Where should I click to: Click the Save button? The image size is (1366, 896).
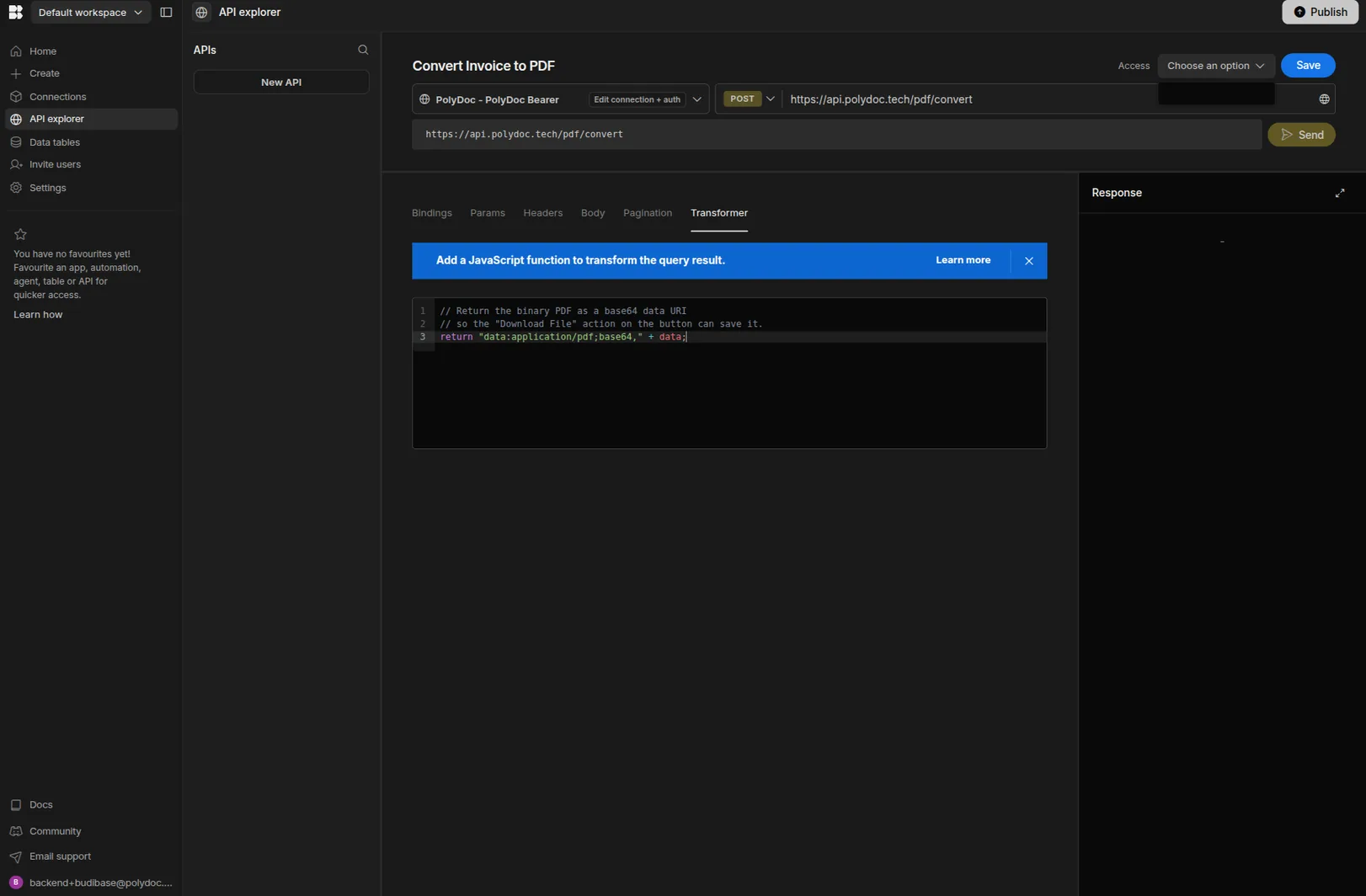[1307, 66]
